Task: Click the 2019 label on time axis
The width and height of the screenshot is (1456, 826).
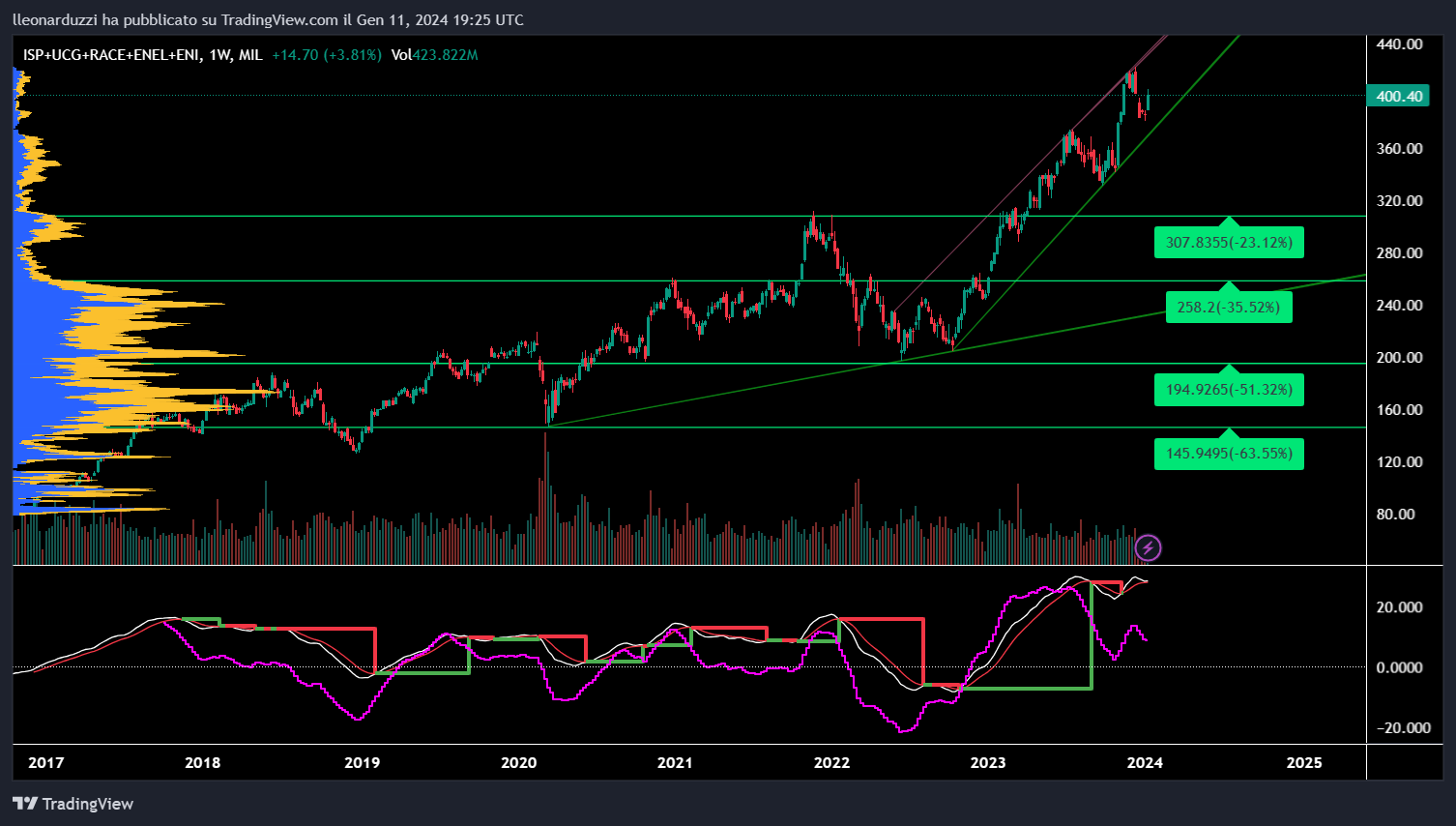Action: (x=363, y=762)
